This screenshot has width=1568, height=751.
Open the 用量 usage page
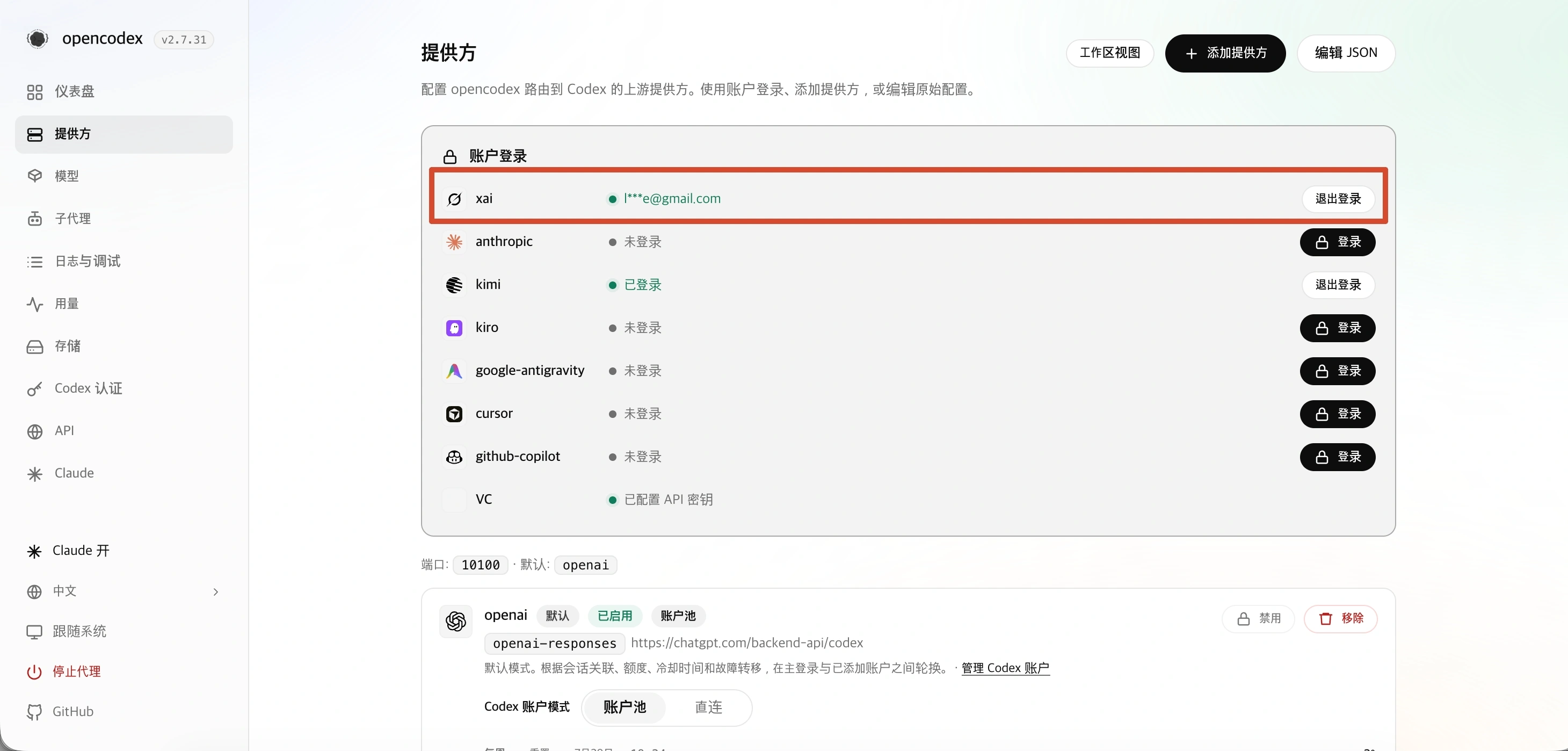point(124,305)
